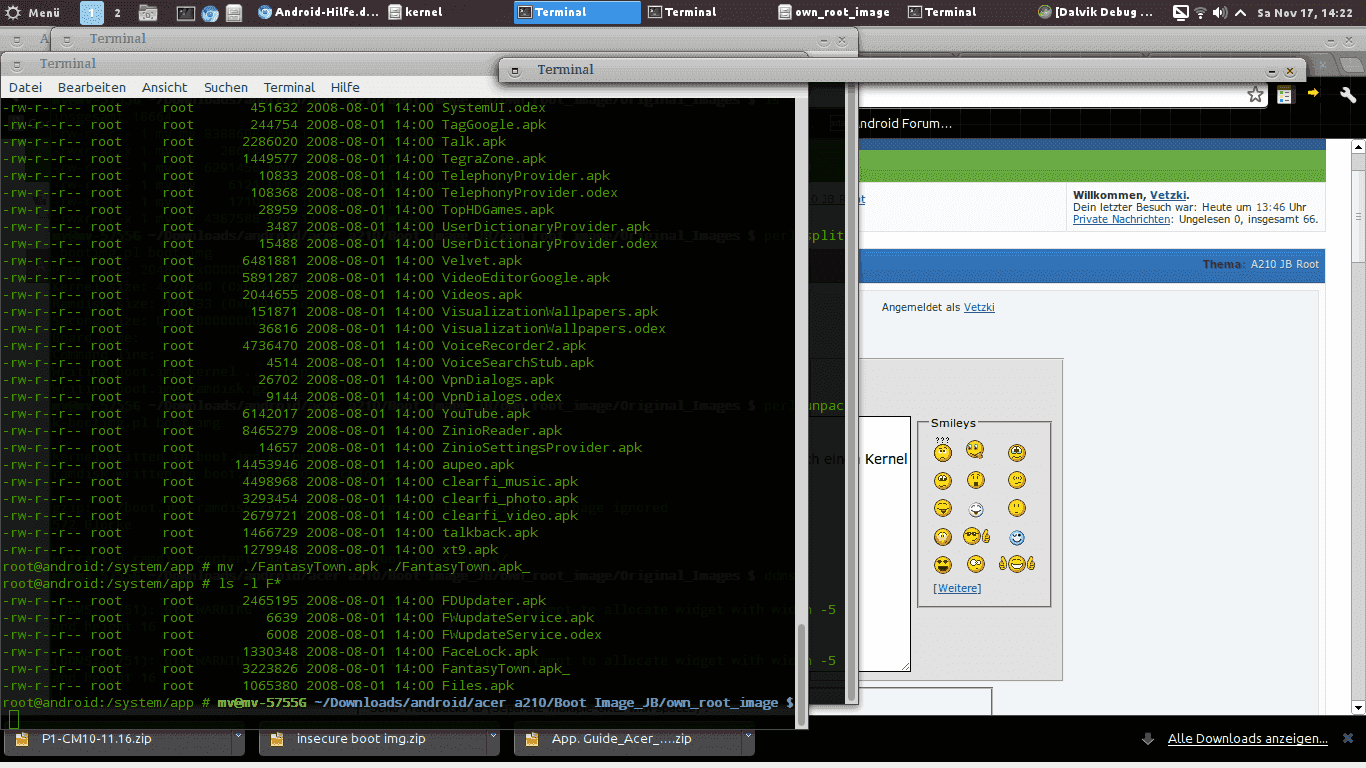This screenshot has width=1366, height=768.
Task: Open the clock showing Sa Nov 17, 14:22
Action: pyautogui.click(x=1307, y=13)
